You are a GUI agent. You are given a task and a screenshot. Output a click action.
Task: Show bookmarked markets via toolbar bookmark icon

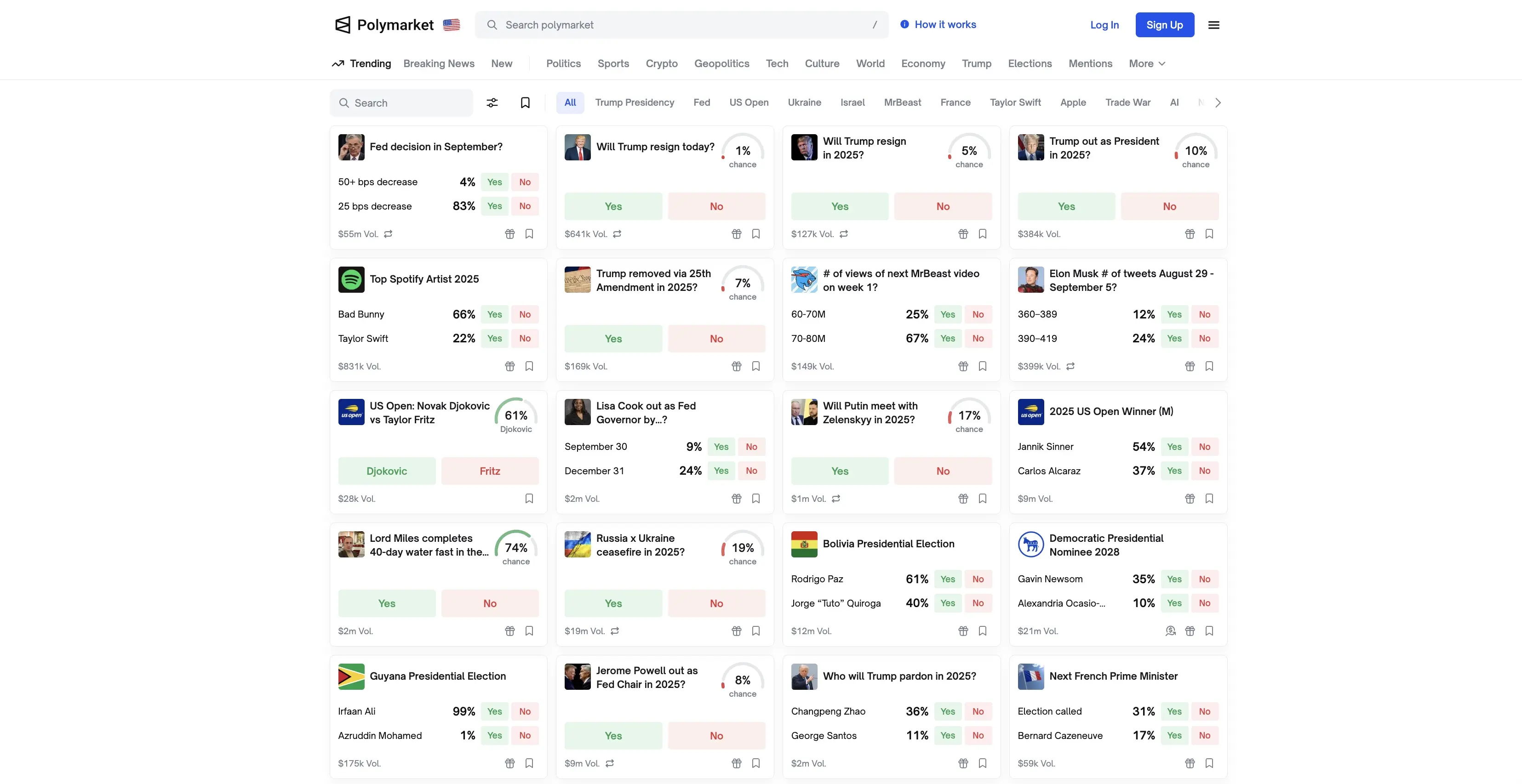(x=525, y=103)
